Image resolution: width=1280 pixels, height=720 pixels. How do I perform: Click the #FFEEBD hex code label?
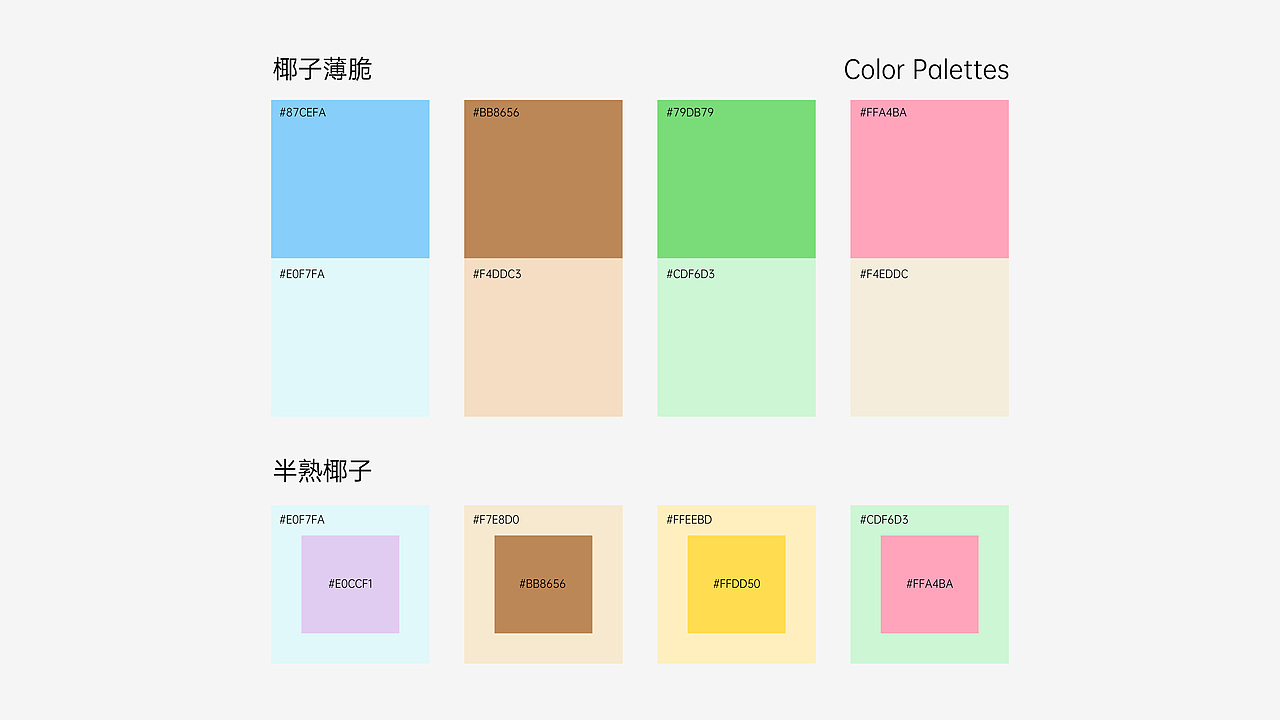tap(689, 520)
